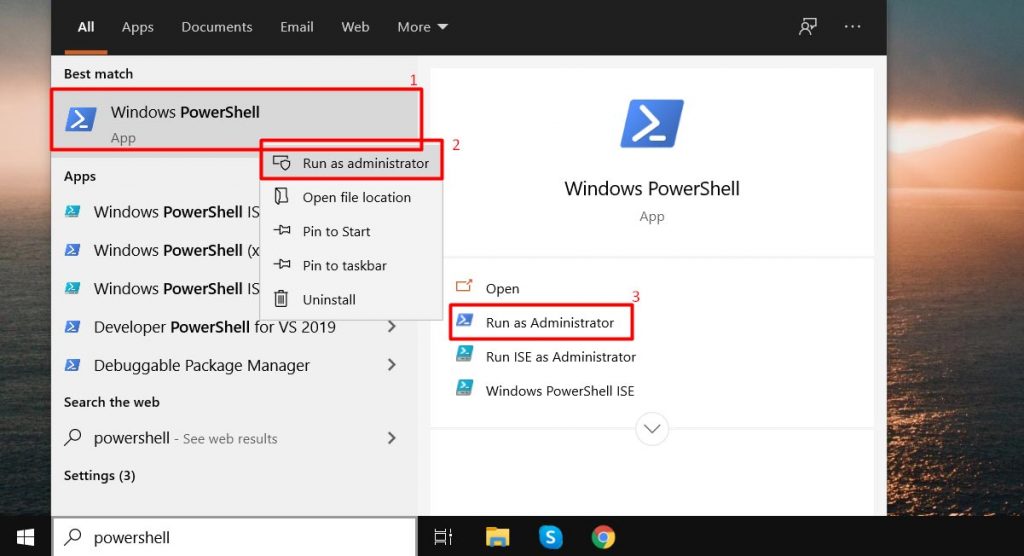
Task: Switch to the Documents tab
Action: click(214, 27)
